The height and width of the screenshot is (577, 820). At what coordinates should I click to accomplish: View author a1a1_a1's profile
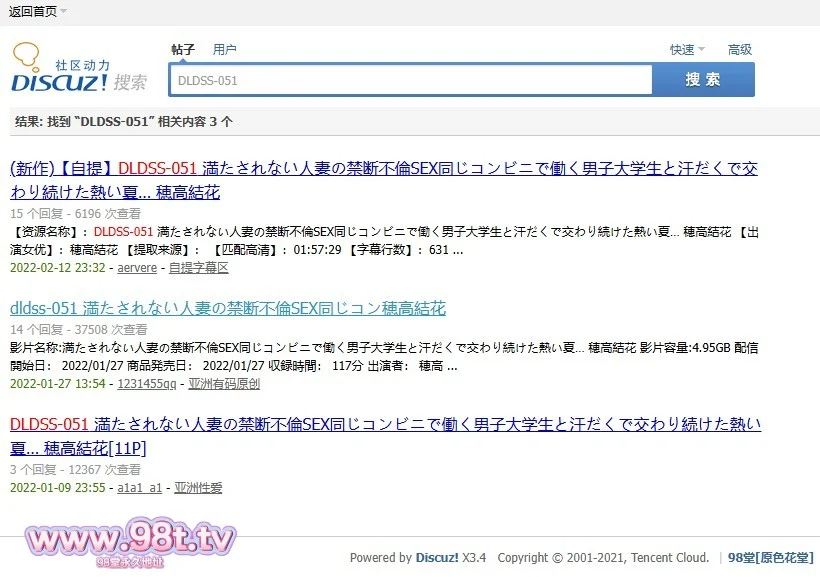(x=140, y=488)
